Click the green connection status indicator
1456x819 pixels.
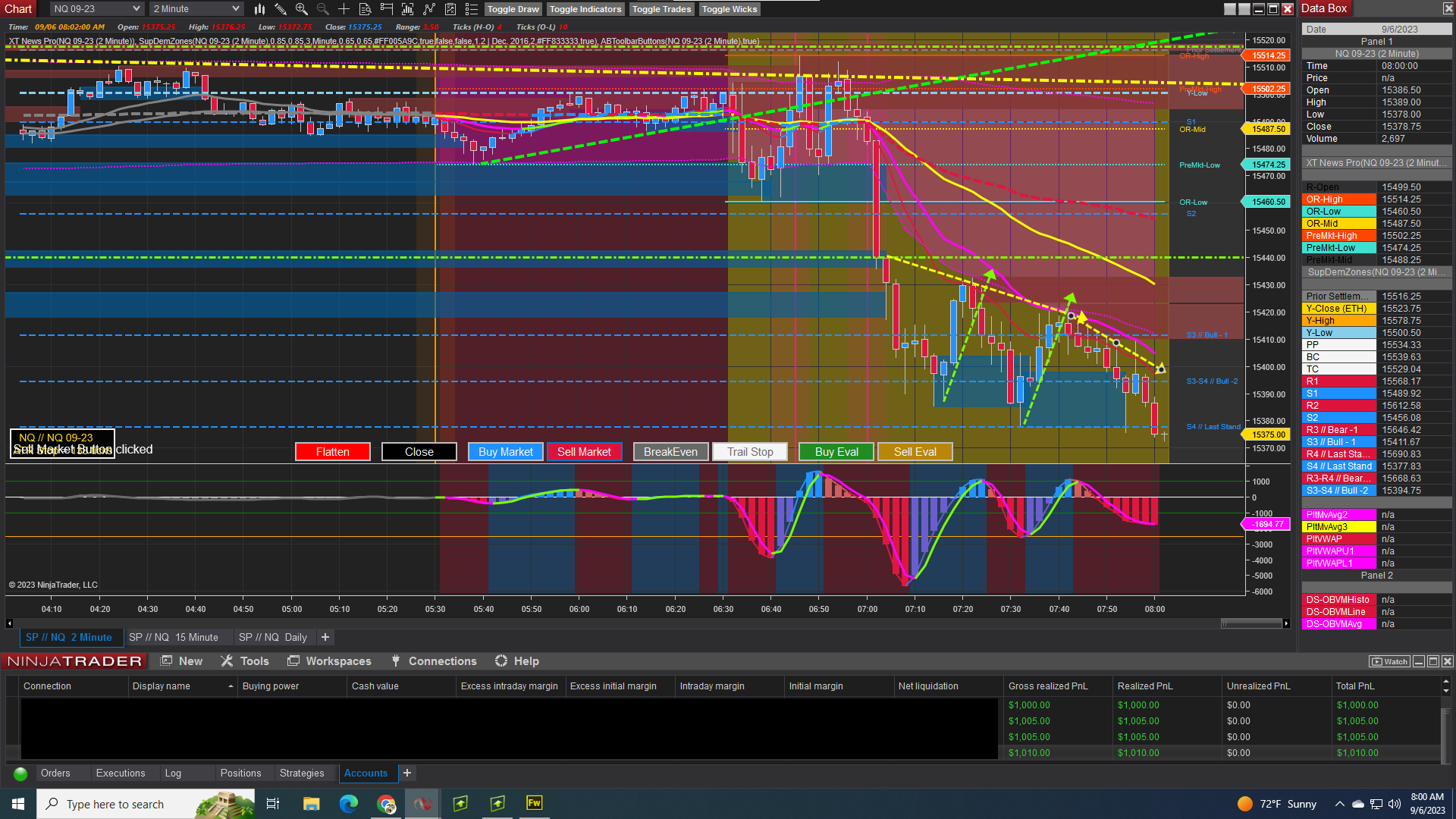(20, 773)
